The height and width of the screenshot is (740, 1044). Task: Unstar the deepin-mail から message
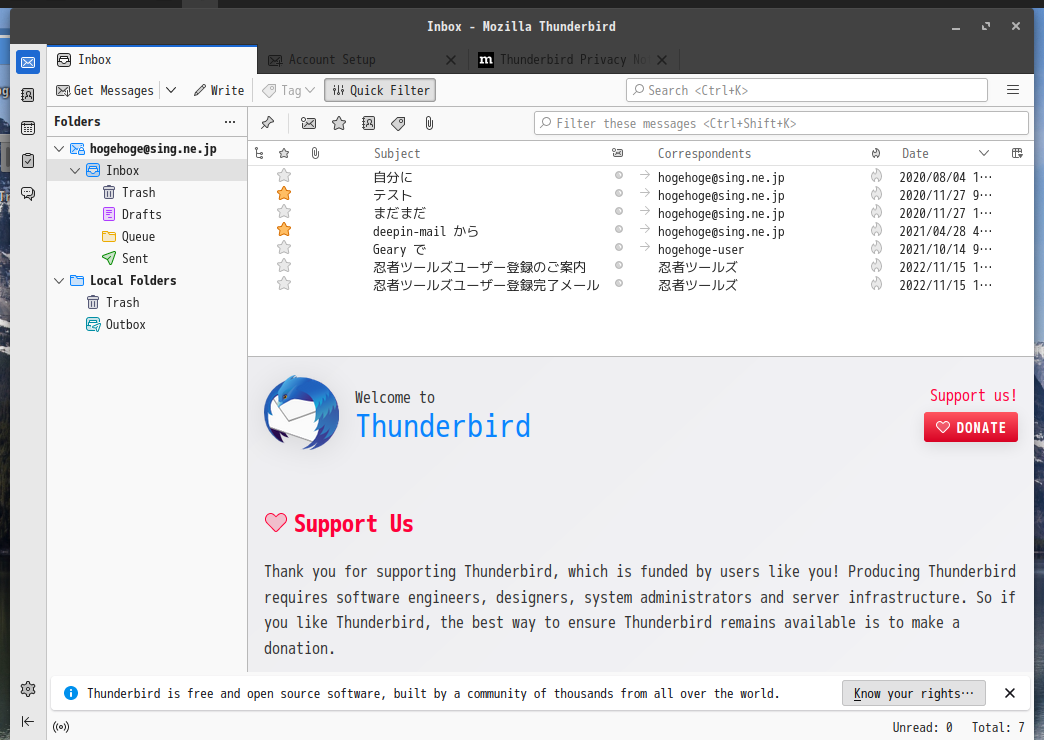click(284, 230)
